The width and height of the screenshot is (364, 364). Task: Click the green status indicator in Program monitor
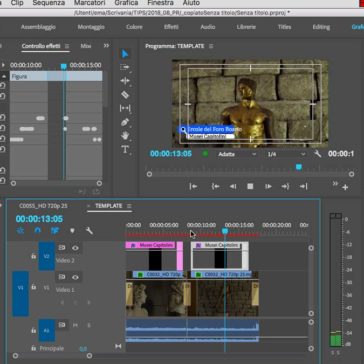[x=205, y=154]
